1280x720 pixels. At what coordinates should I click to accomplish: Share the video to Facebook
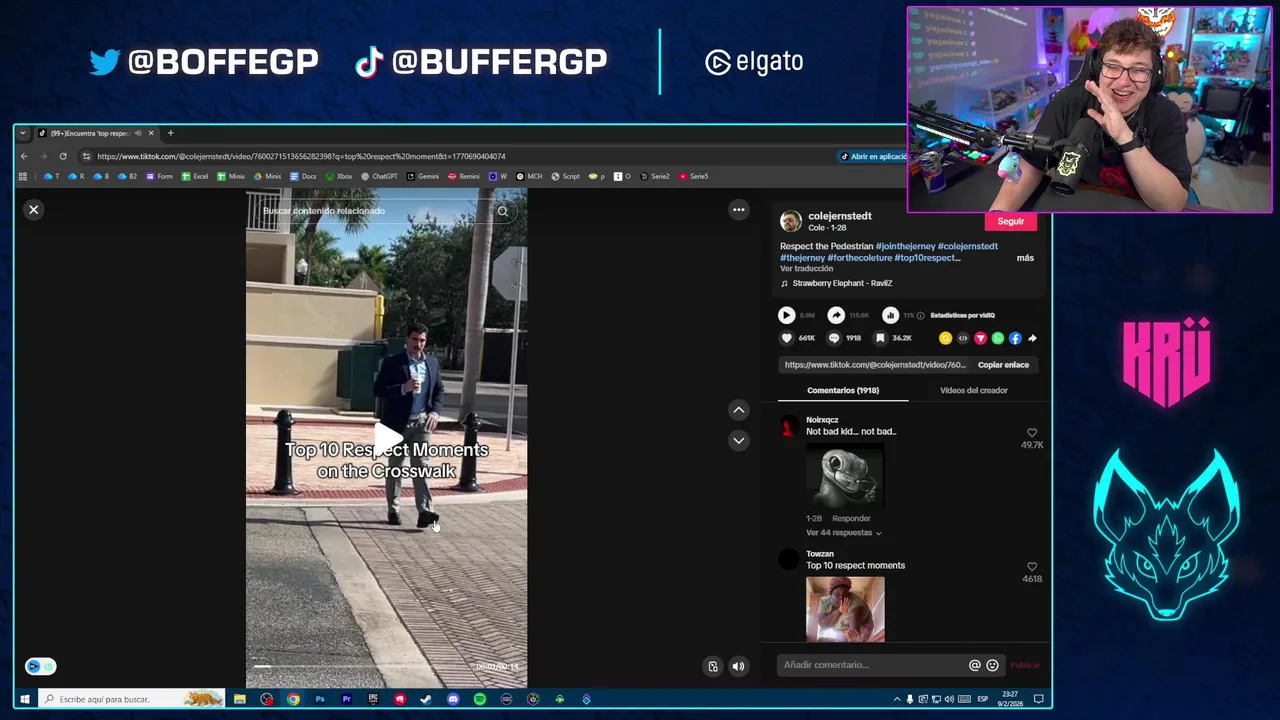[1015, 338]
